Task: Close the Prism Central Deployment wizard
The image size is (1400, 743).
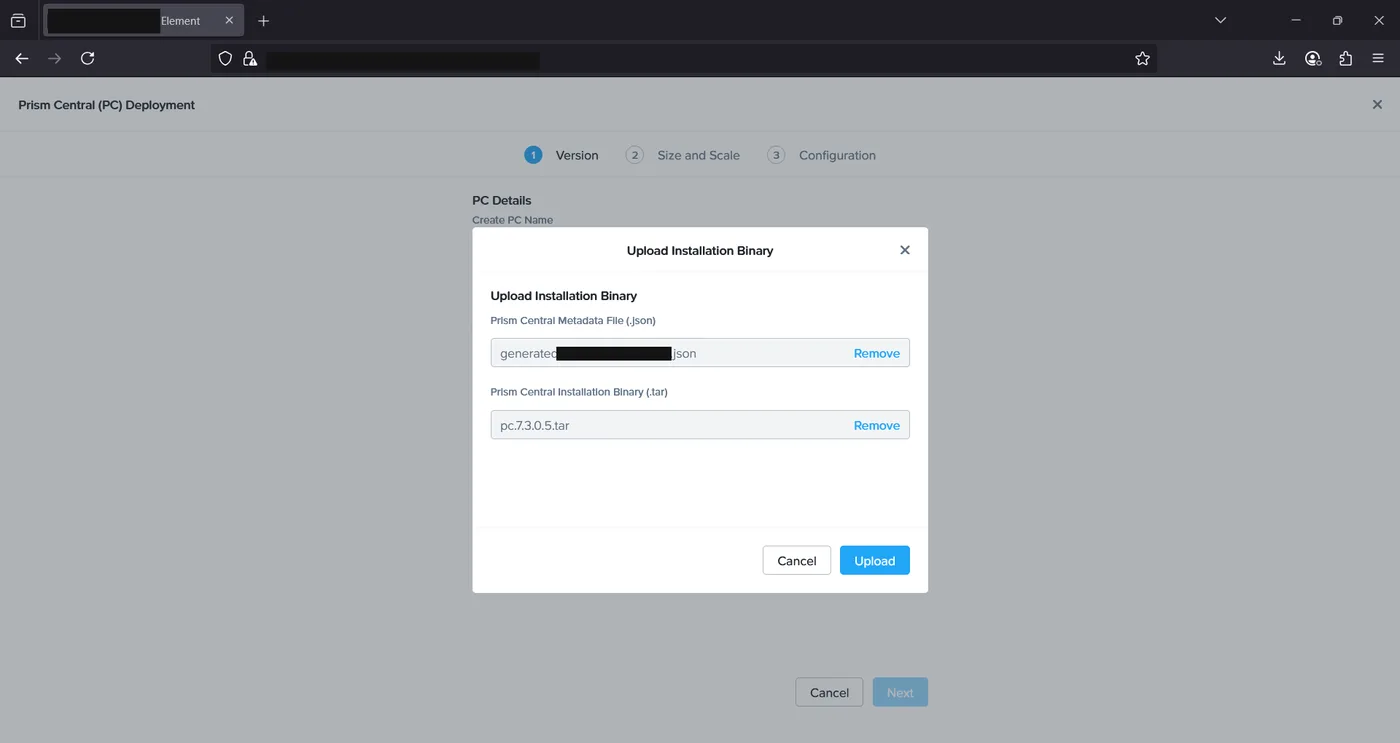Action: click(x=1377, y=105)
